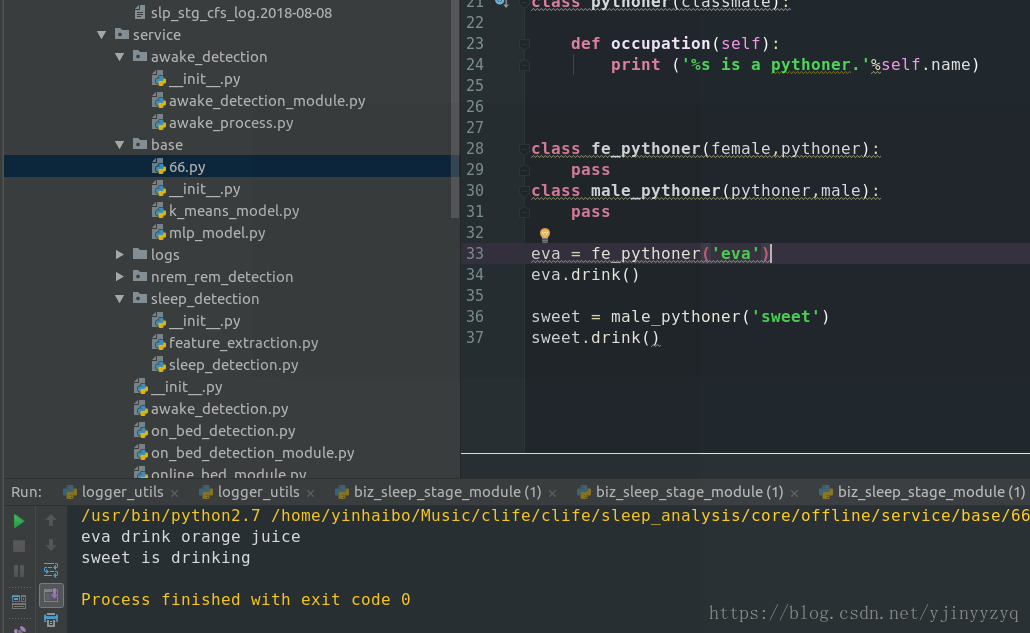Image resolution: width=1030 pixels, height=633 pixels.
Task: Click the Up stack trace arrow
Action: pyautogui.click(x=51, y=520)
